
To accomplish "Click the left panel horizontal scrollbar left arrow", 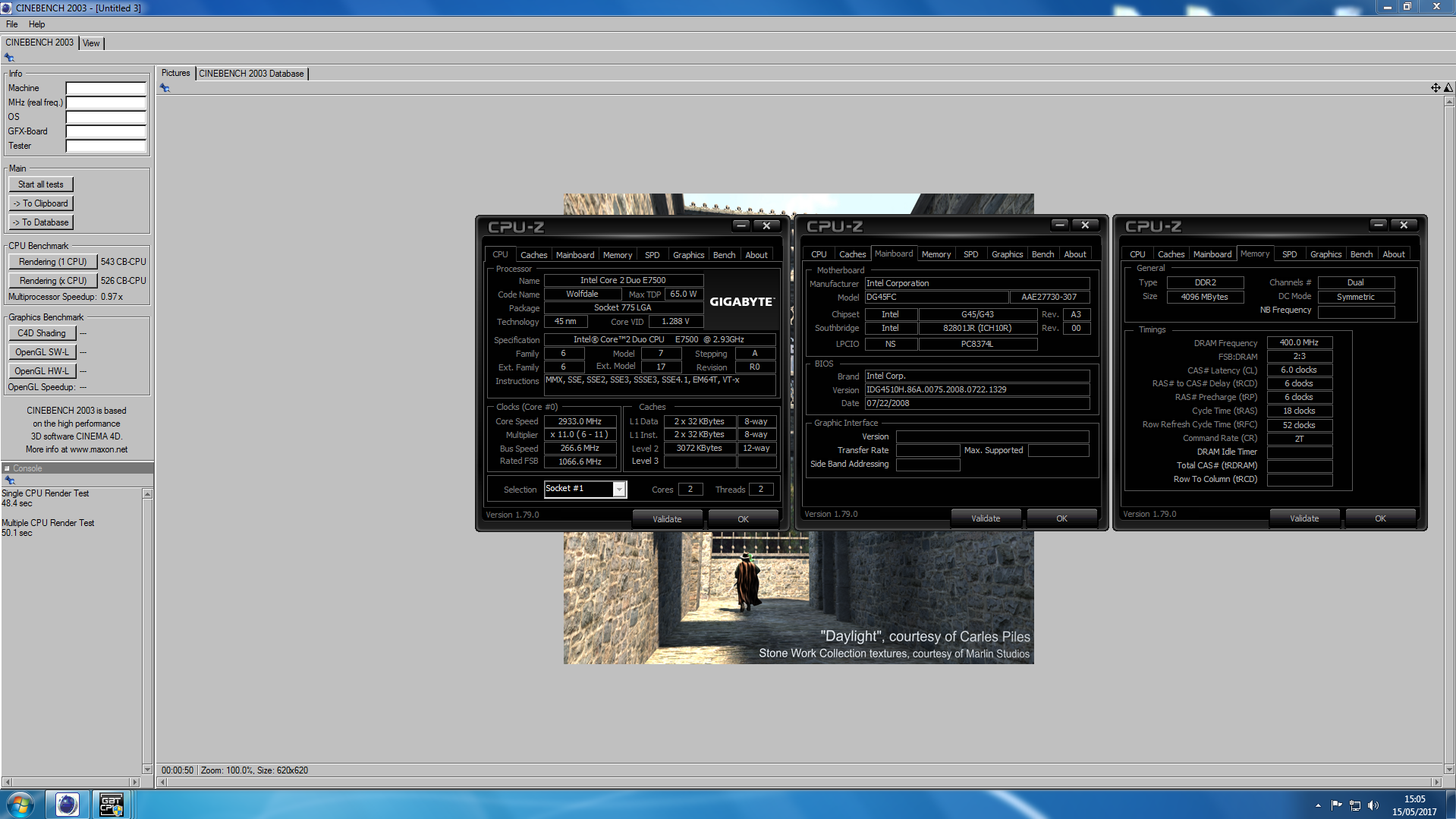I will 7,782.
